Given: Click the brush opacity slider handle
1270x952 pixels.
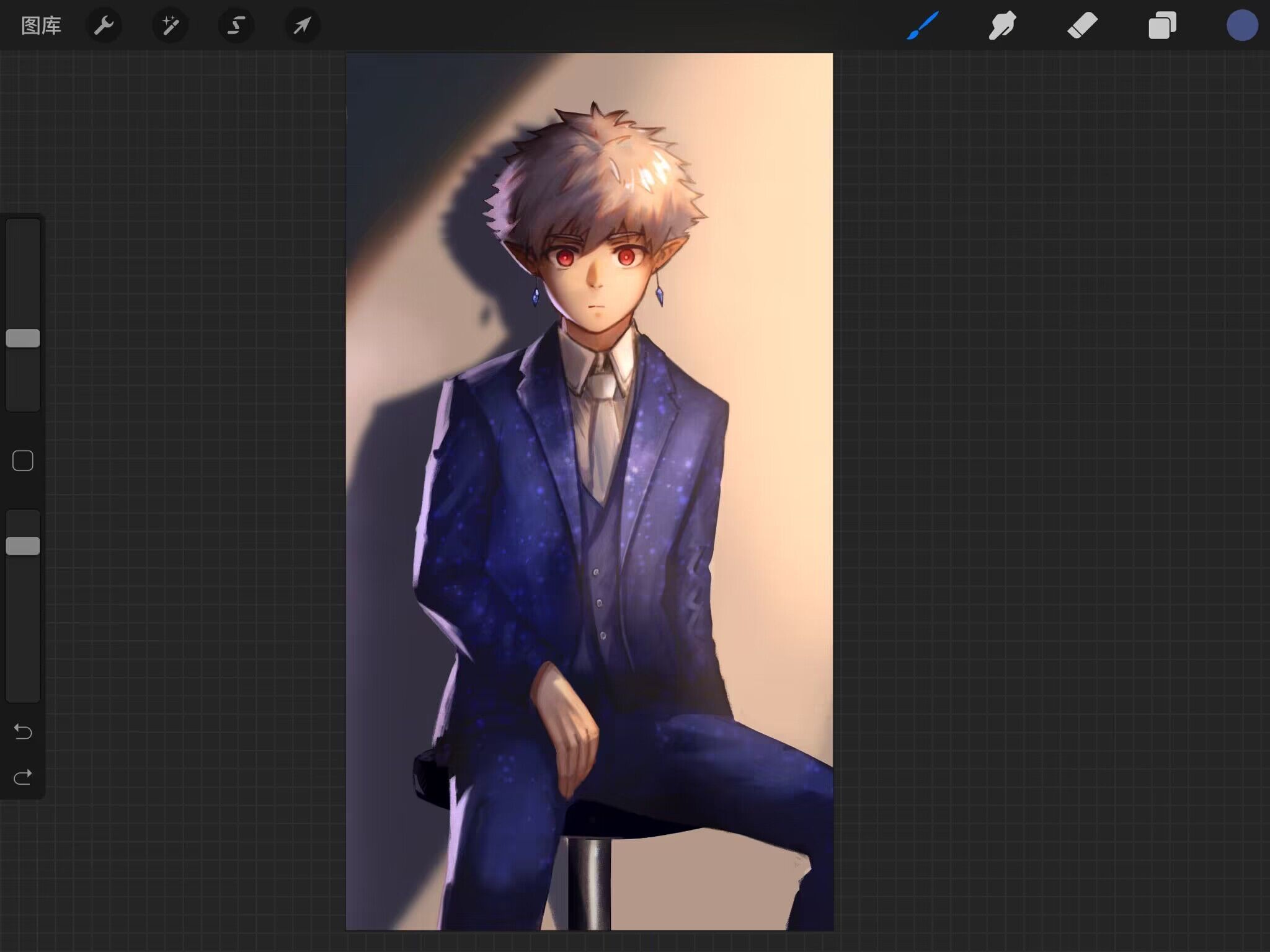Looking at the screenshot, I should coord(23,546).
